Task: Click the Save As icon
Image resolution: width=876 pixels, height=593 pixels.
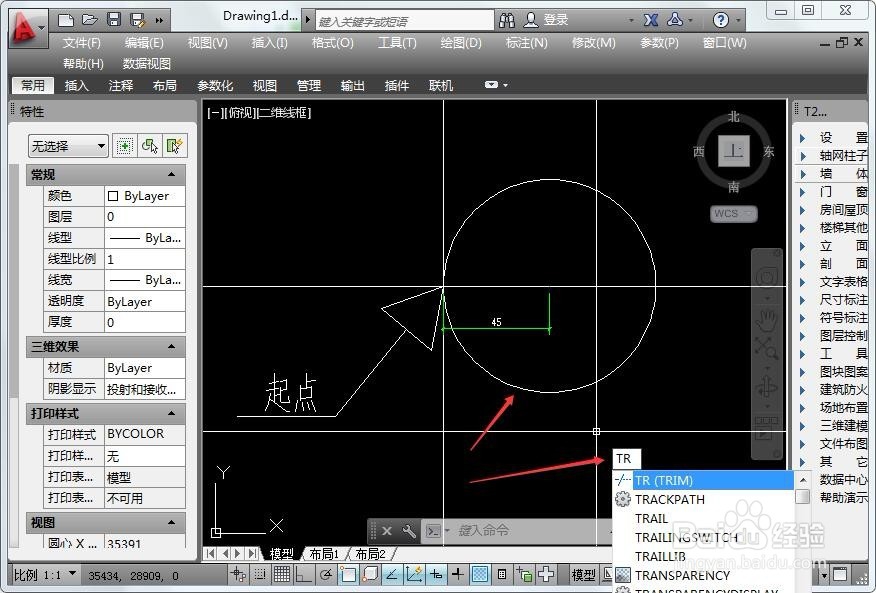Action: (x=137, y=21)
